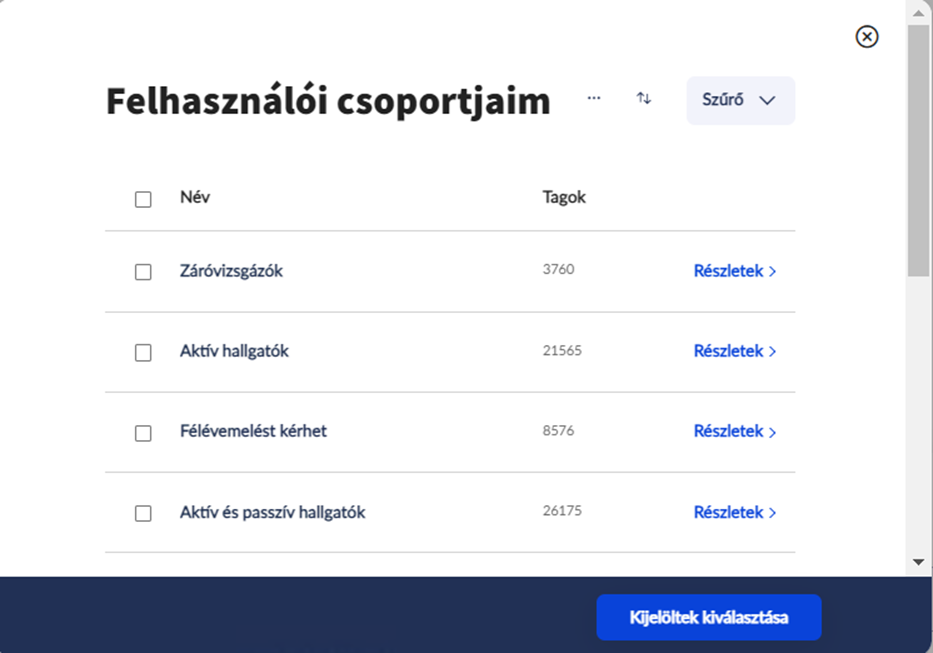The height and width of the screenshot is (653, 933).
Task: Click the vertical scrollbar thumb
Action: coord(919,150)
